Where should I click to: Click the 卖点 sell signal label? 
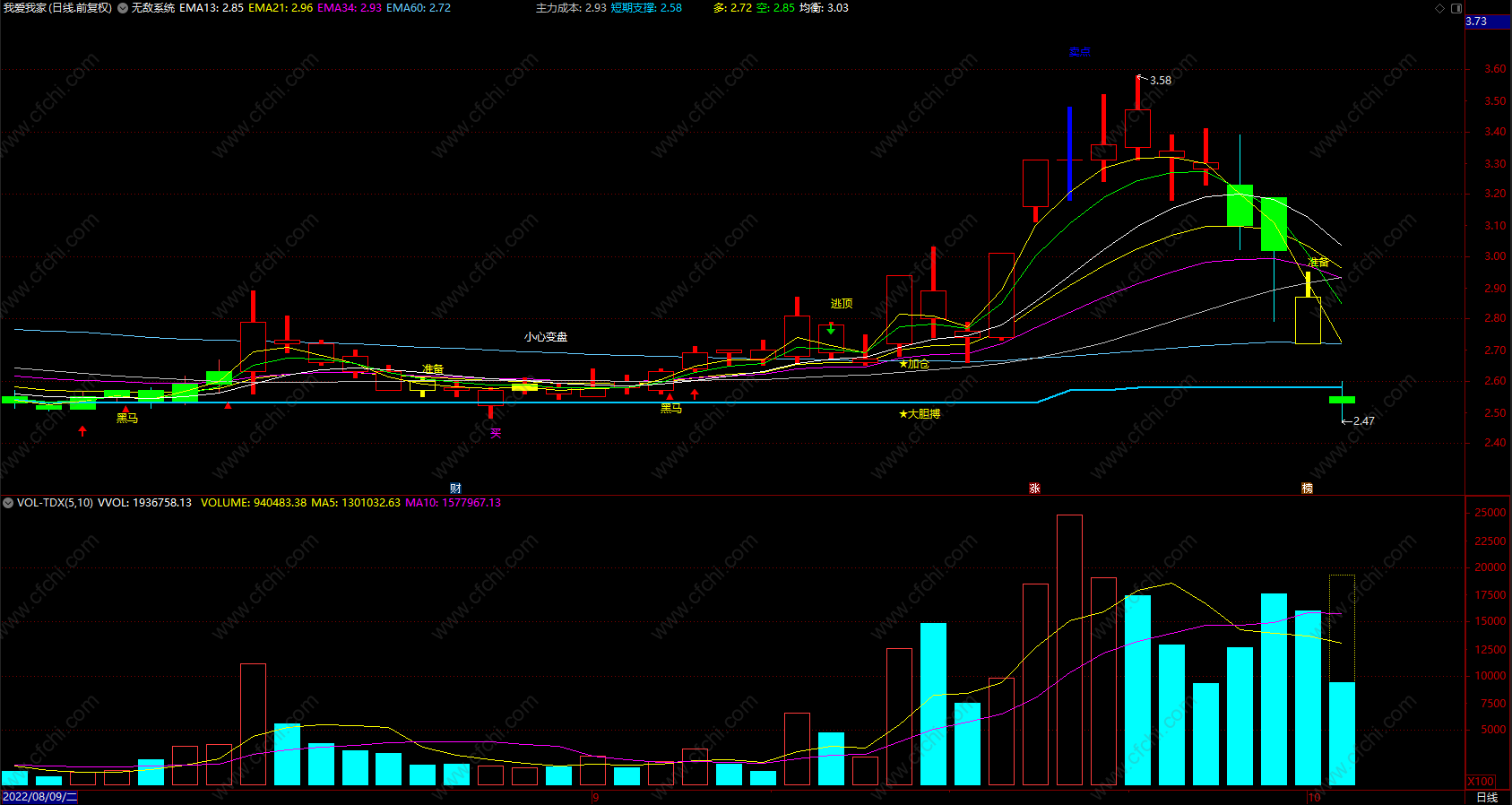pos(1079,52)
